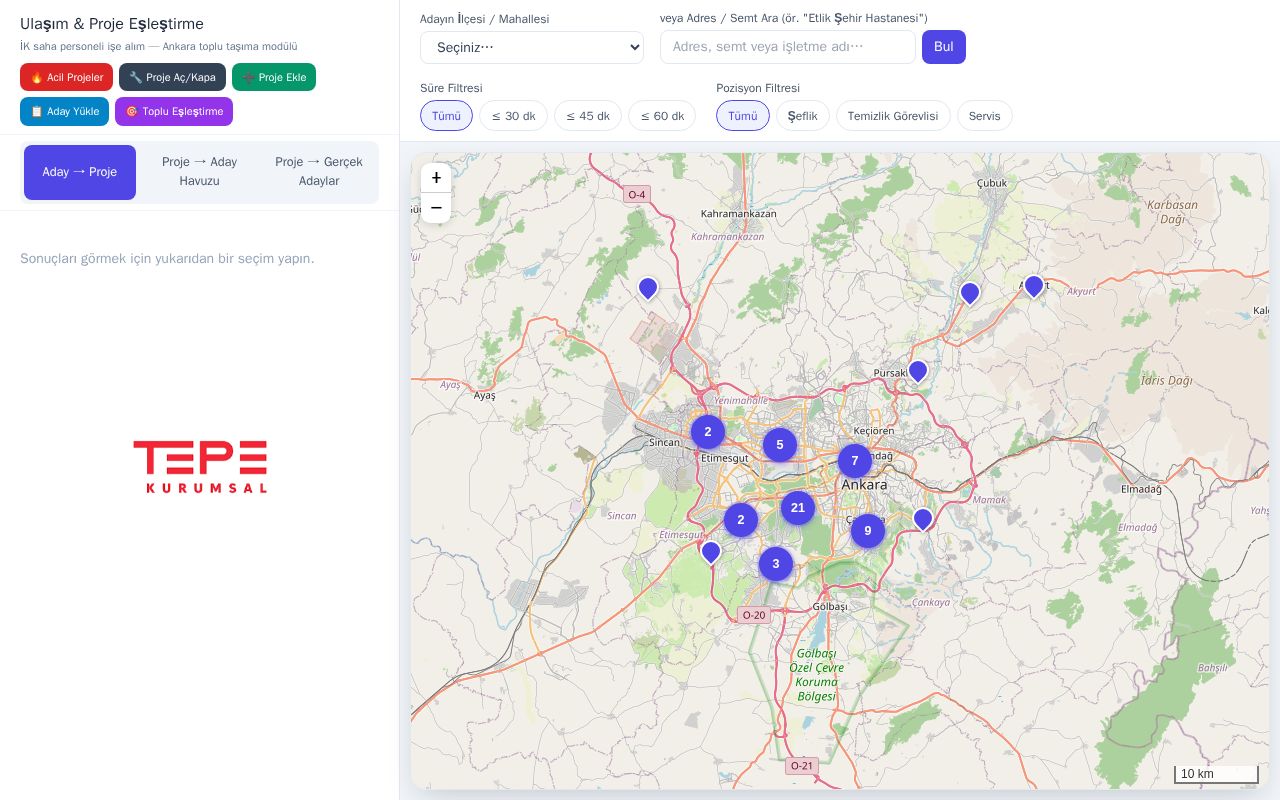Viewport: 1280px width, 800px height.
Task: Click the 2 cluster beside Sincan label
Action: click(x=708, y=432)
